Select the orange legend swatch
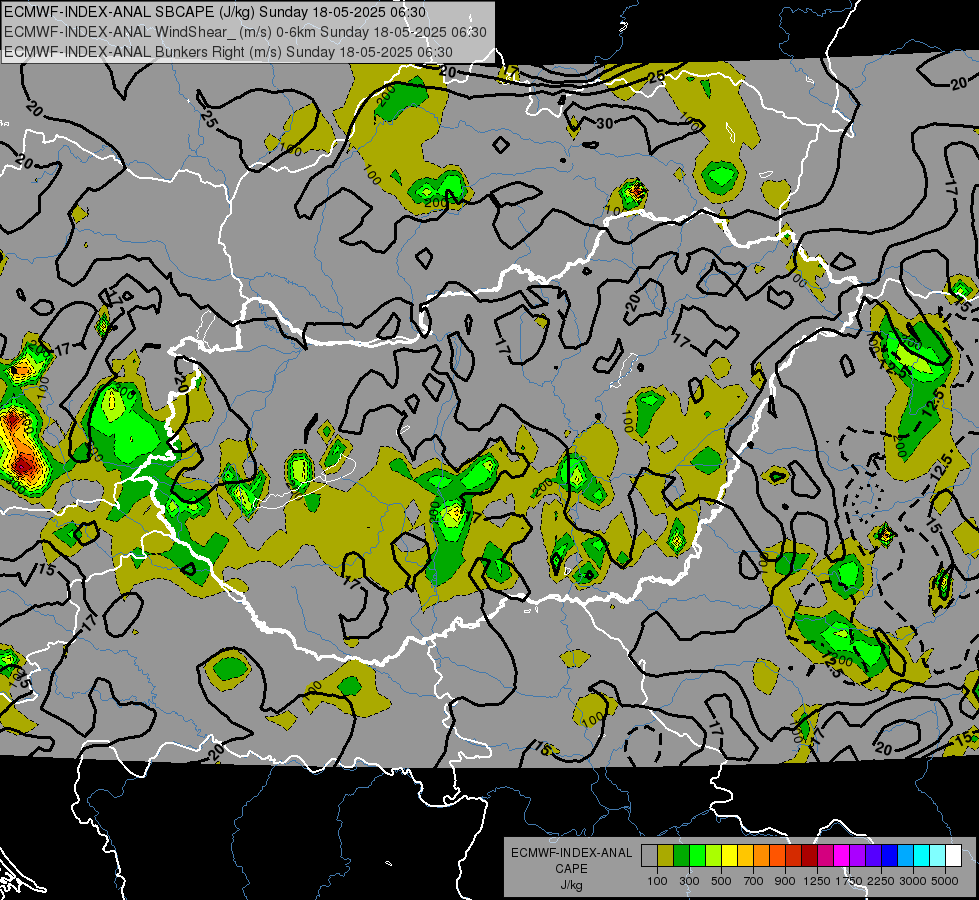The height and width of the screenshot is (900, 979). click(x=762, y=855)
